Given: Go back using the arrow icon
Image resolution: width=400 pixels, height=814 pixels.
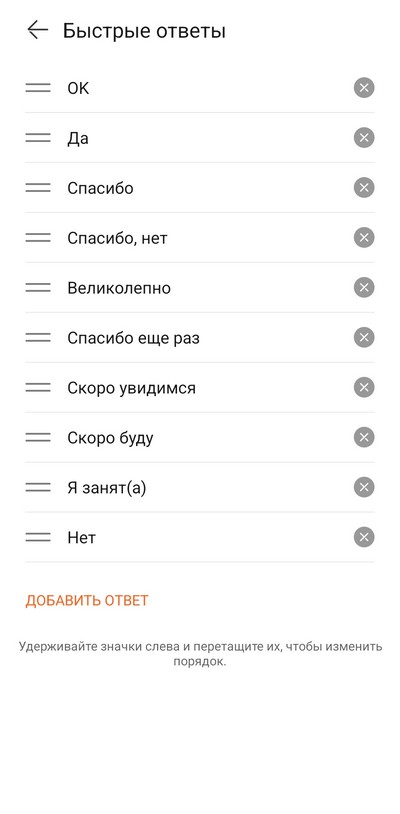Looking at the screenshot, I should click(37, 30).
